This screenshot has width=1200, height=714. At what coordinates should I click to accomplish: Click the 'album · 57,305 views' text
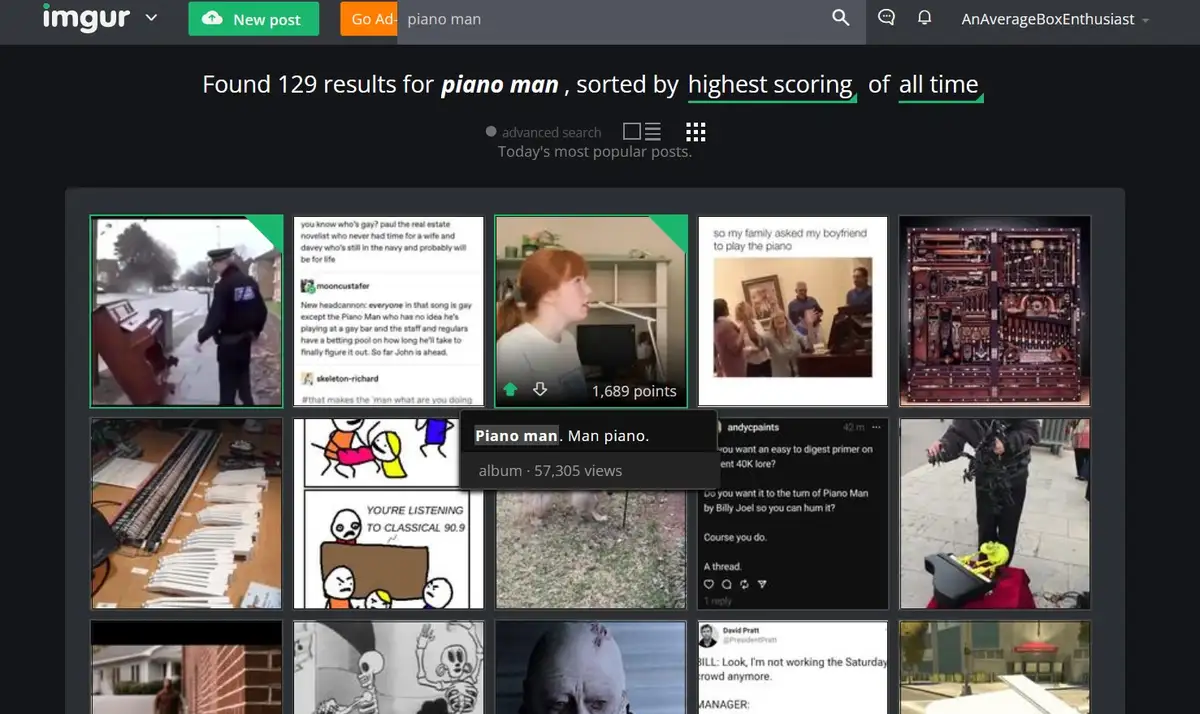click(x=550, y=470)
